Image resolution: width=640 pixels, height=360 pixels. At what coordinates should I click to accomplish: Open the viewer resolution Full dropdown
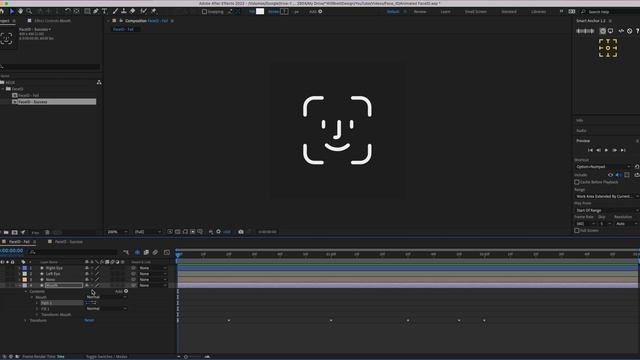pos(148,232)
